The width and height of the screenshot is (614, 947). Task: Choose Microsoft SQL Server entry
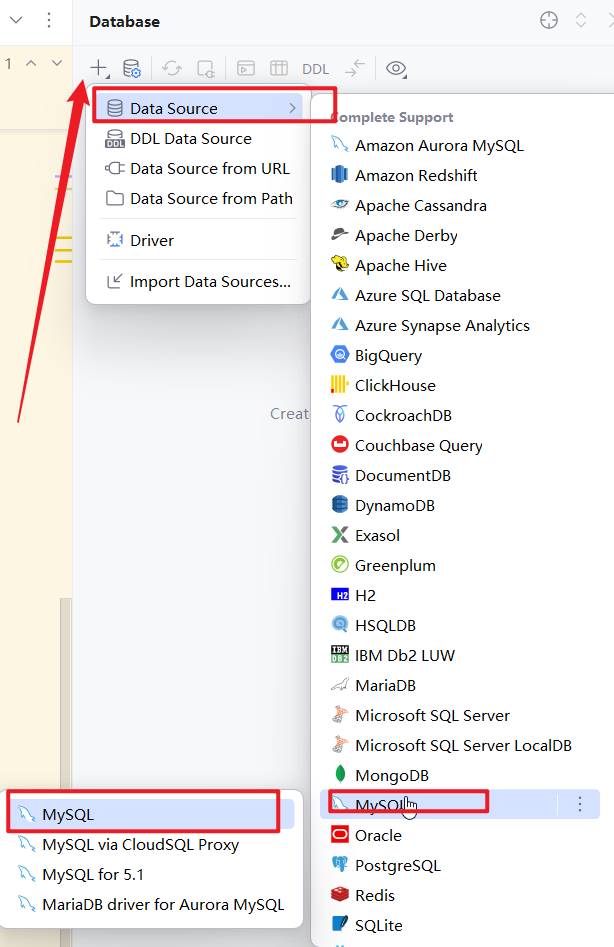click(460, 716)
